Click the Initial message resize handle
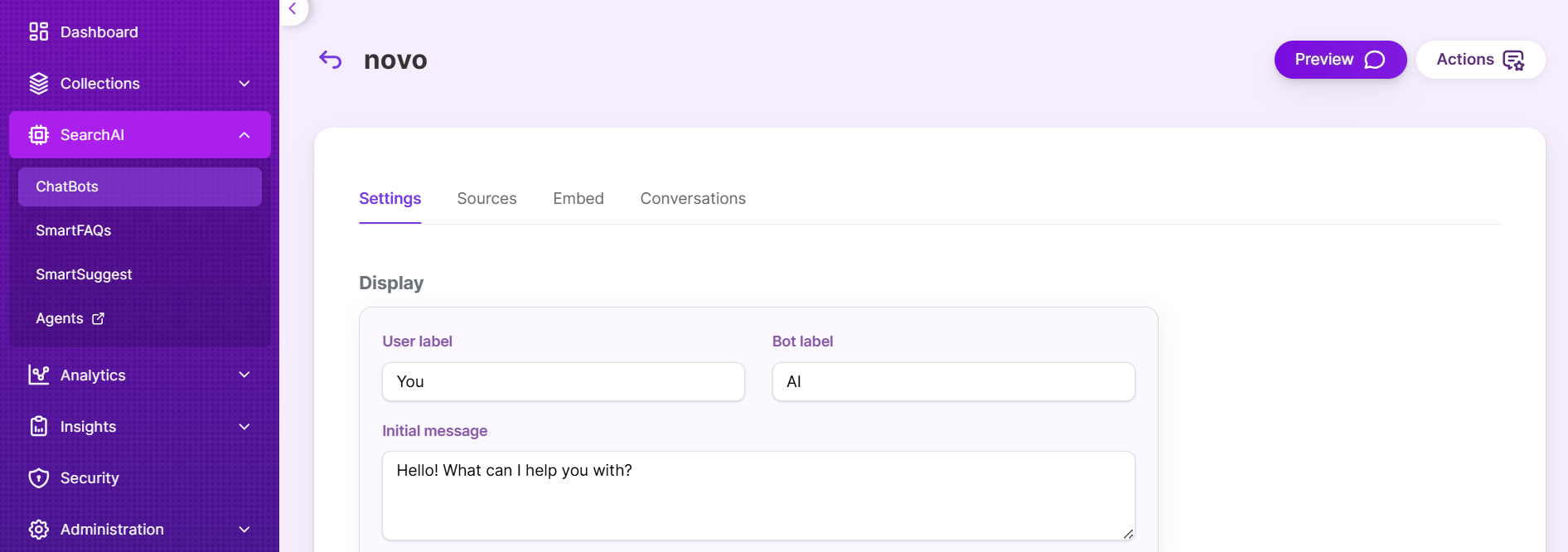Viewport: 1568px width, 552px height. pyautogui.click(x=1128, y=534)
